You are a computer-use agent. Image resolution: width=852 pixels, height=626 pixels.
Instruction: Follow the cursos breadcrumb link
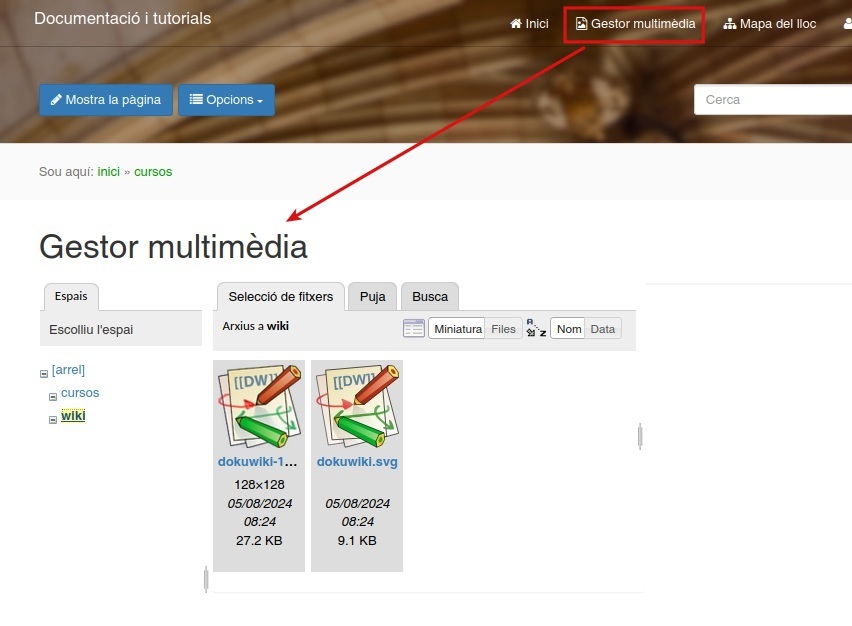(153, 172)
